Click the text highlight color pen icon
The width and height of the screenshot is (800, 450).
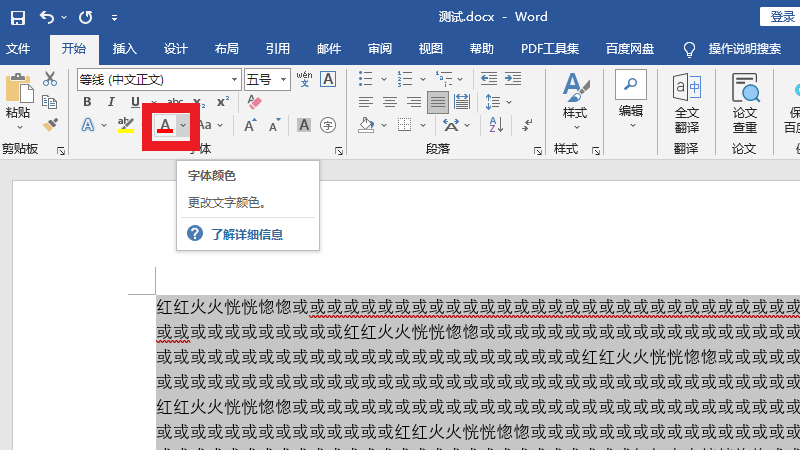(x=125, y=125)
